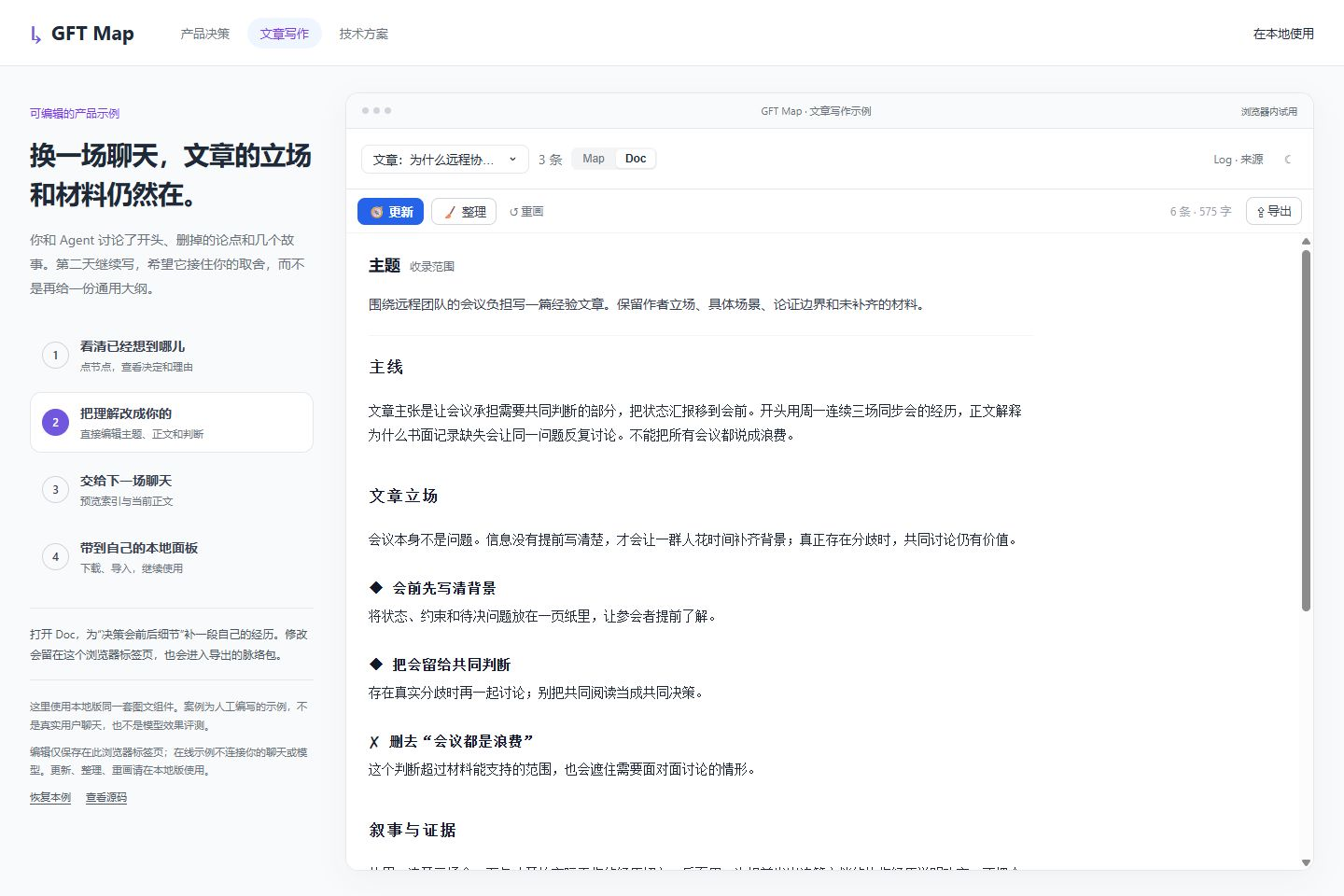Select step 4 带到自己的本地面板
Image resolution: width=1344 pixels, height=896 pixels.
(x=172, y=557)
